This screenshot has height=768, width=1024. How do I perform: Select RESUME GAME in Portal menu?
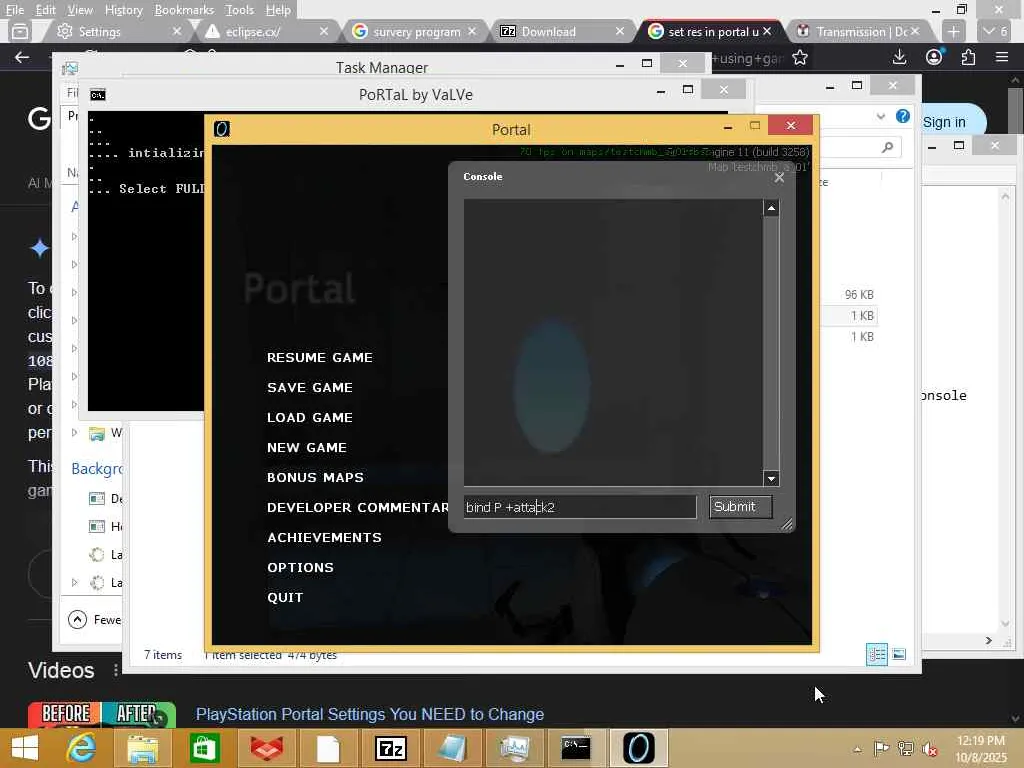point(319,358)
